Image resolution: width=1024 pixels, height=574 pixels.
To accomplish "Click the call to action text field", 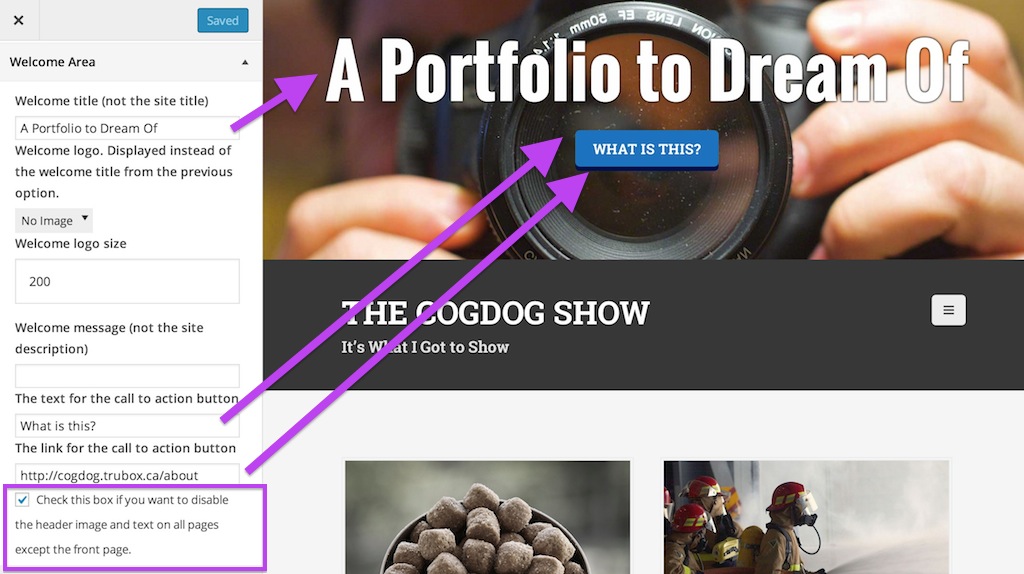I will pos(127,426).
